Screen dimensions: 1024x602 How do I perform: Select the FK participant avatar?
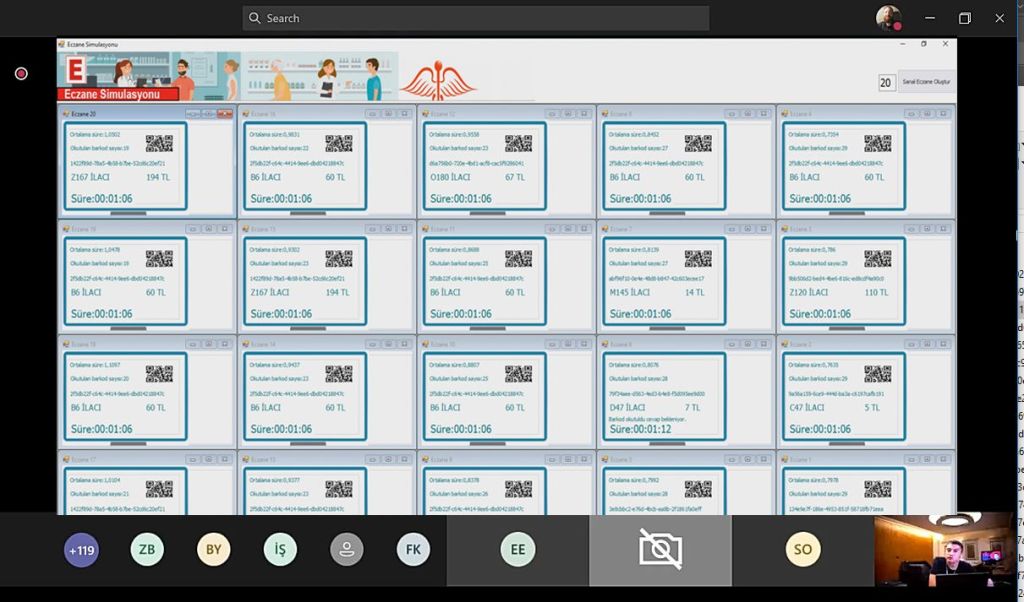click(x=413, y=549)
